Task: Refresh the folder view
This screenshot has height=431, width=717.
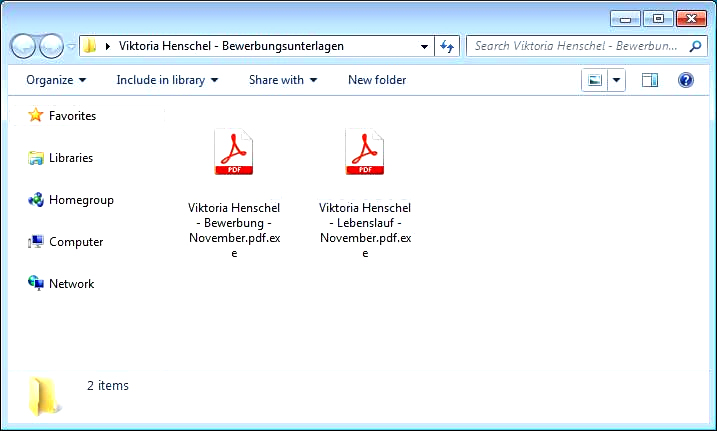Action: pos(447,46)
